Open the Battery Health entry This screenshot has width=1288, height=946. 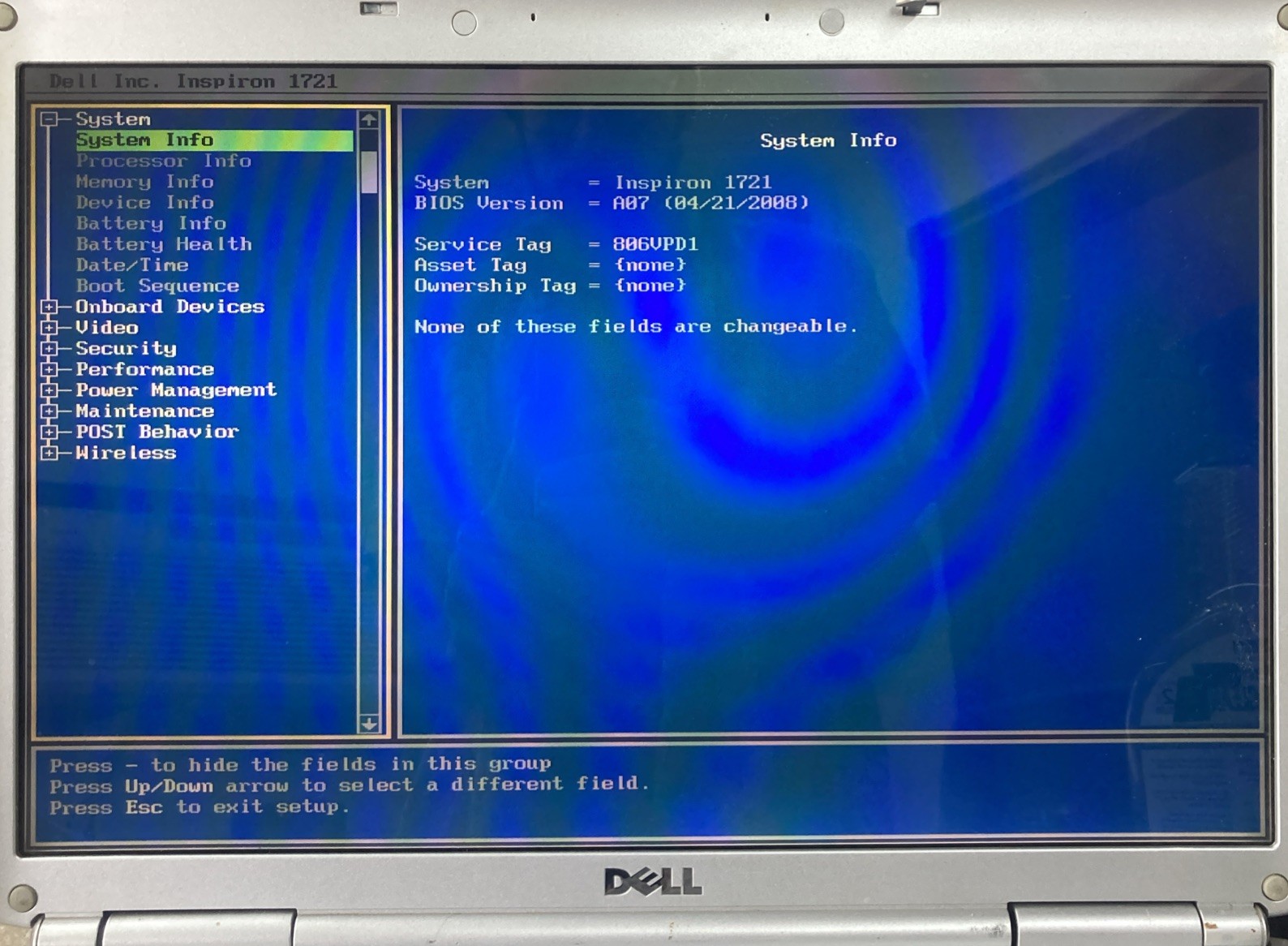click(164, 244)
